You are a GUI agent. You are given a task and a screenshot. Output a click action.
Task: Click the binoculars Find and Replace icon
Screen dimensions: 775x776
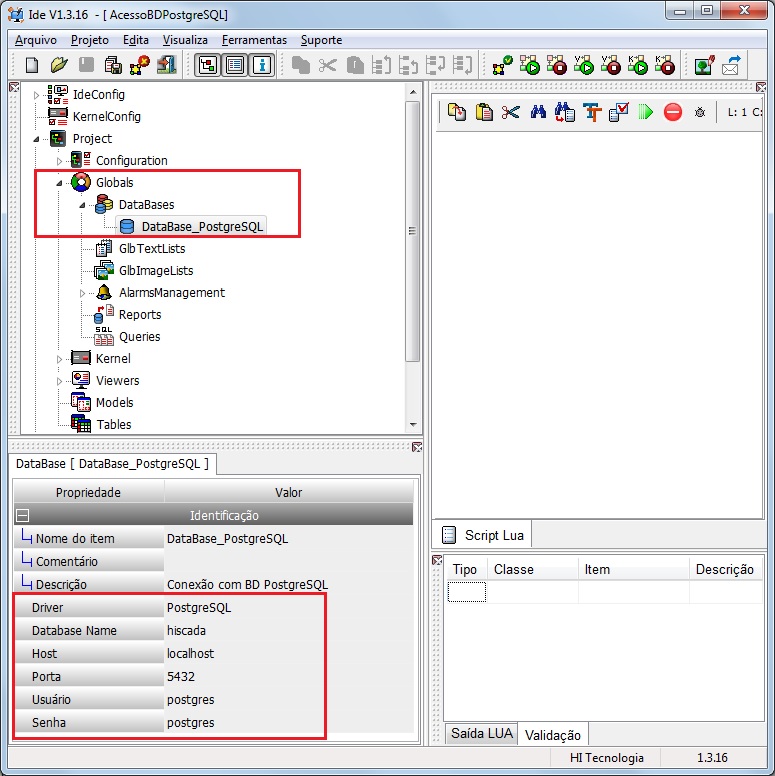pos(565,112)
